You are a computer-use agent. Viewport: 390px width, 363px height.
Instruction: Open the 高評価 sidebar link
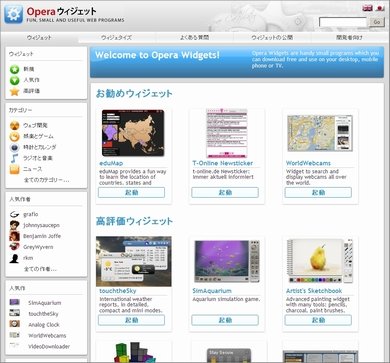[x=32, y=91]
